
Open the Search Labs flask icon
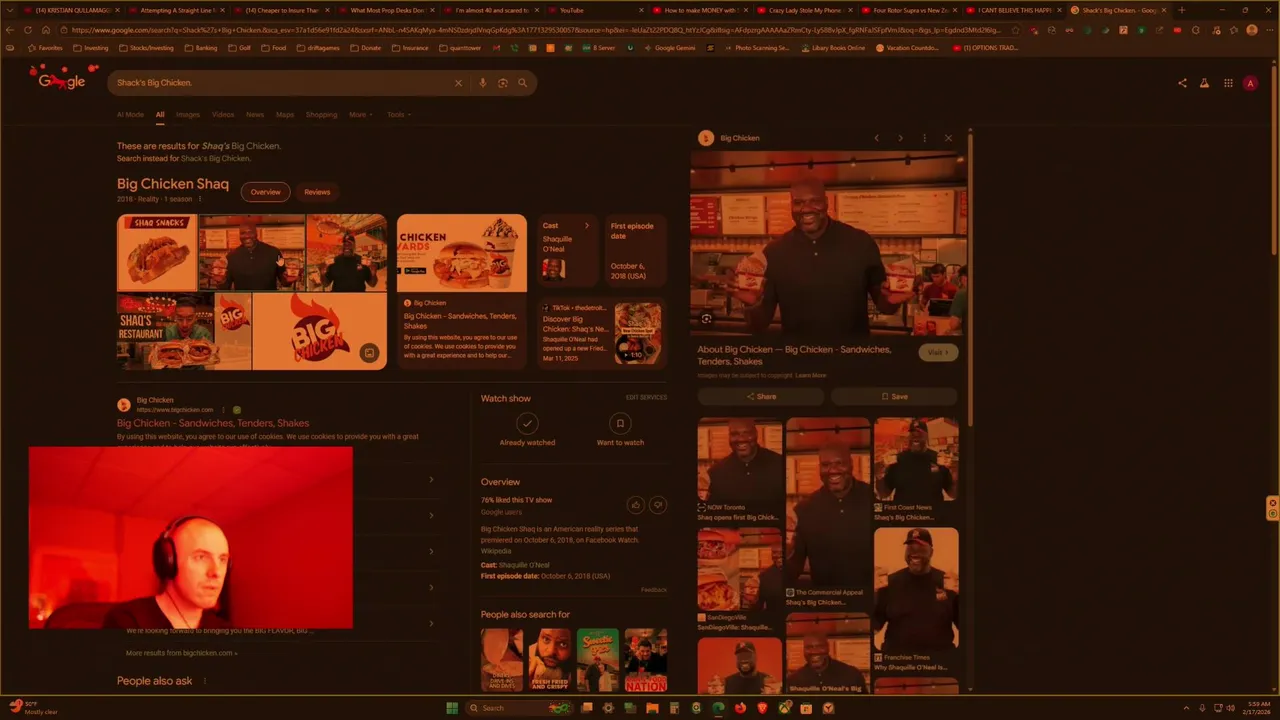[x=1204, y=83]
